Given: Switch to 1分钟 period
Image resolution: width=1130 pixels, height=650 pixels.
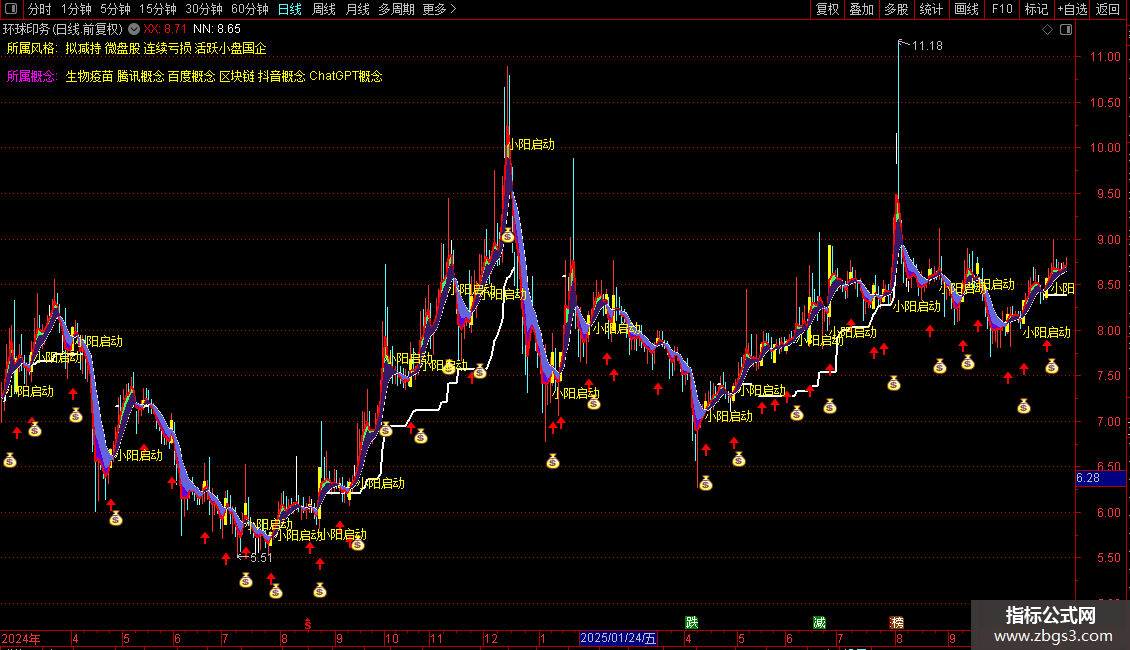Looking at the screenshot, I should pos(76,9).
